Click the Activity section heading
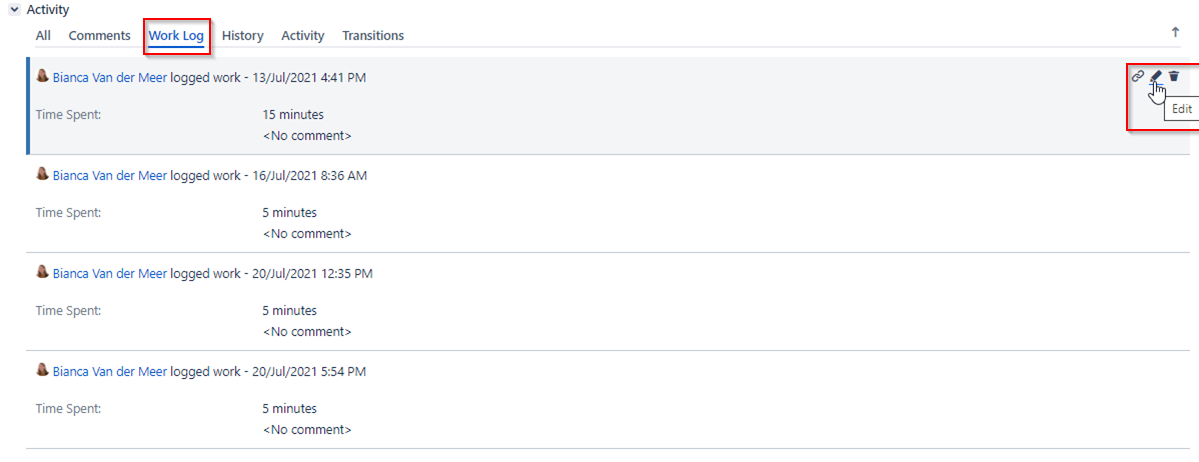1199x462 pixels. click(47, 10)
